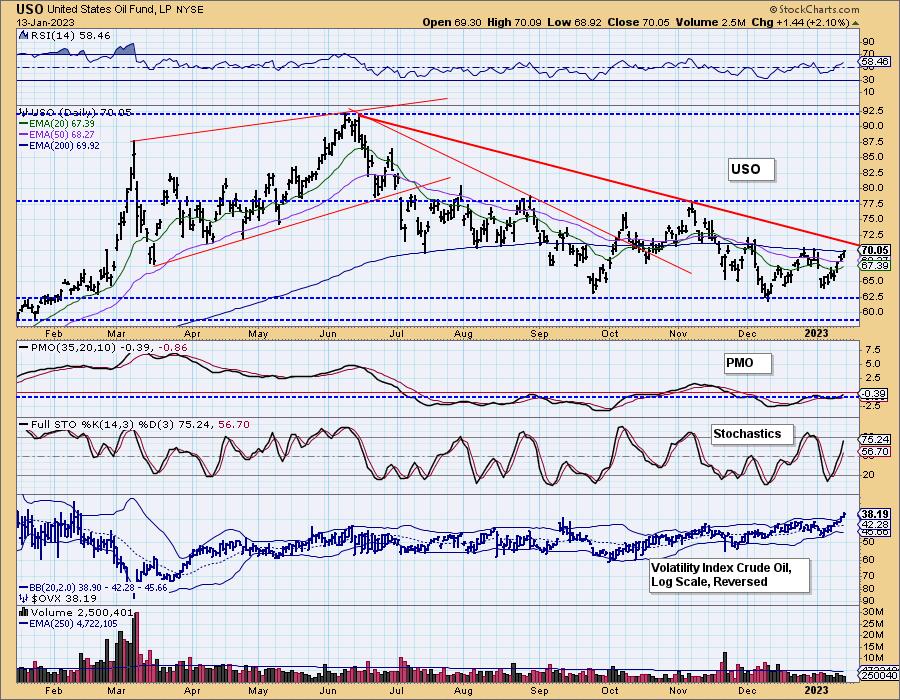Click the 30M volume axis label
Screen dimensions: 900x700
[x=873, y=612]
